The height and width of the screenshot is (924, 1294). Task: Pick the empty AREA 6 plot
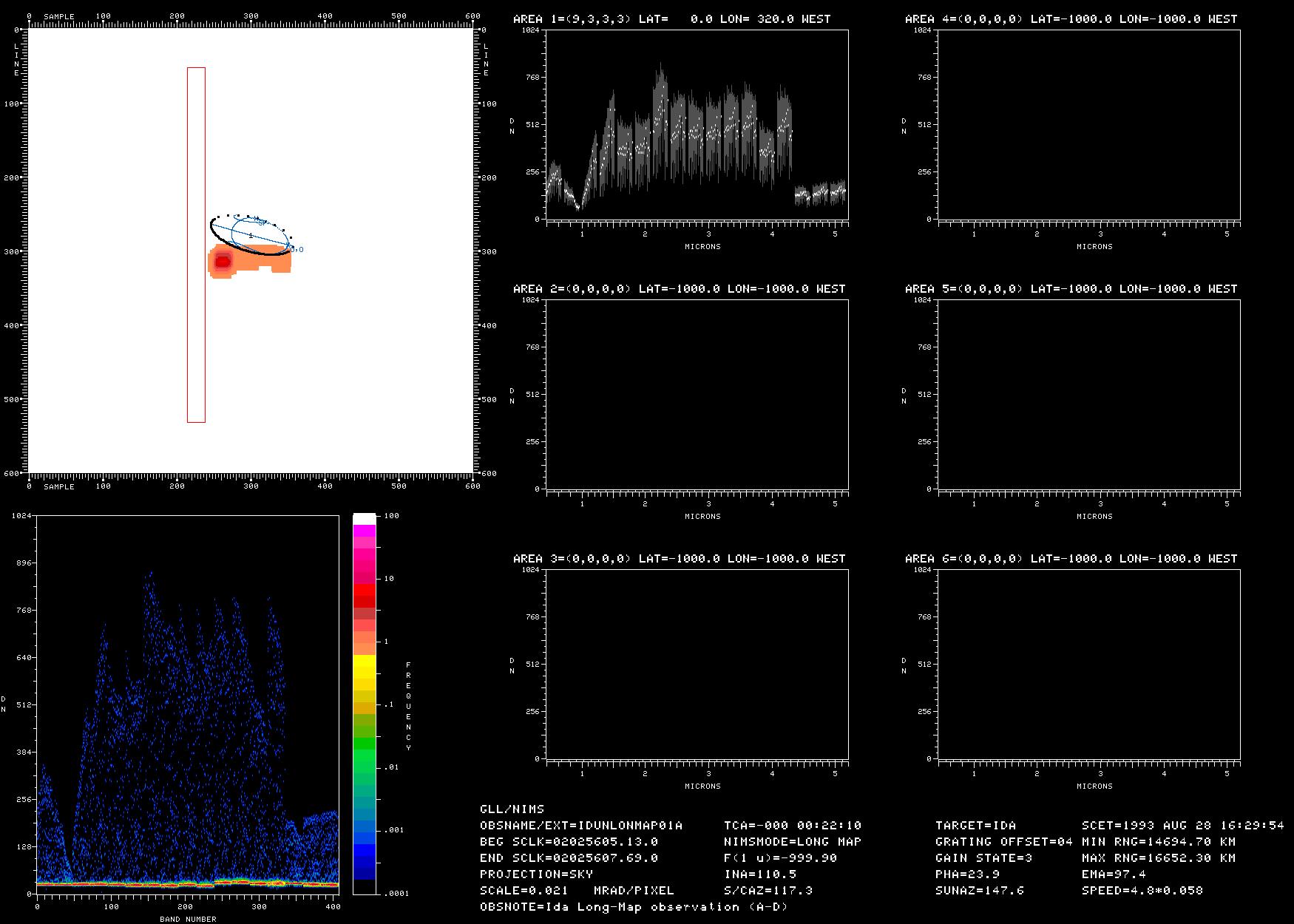point(1088,664)
